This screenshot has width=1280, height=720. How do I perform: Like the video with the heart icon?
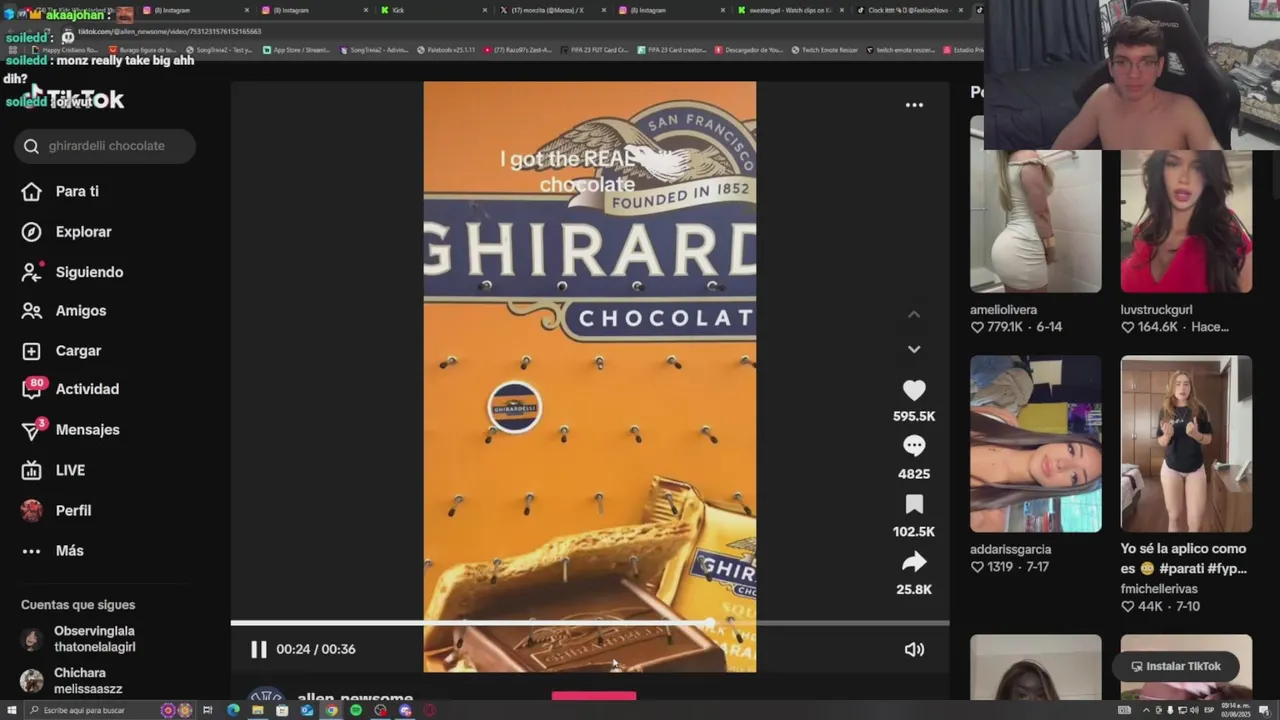tap(914, 391)
